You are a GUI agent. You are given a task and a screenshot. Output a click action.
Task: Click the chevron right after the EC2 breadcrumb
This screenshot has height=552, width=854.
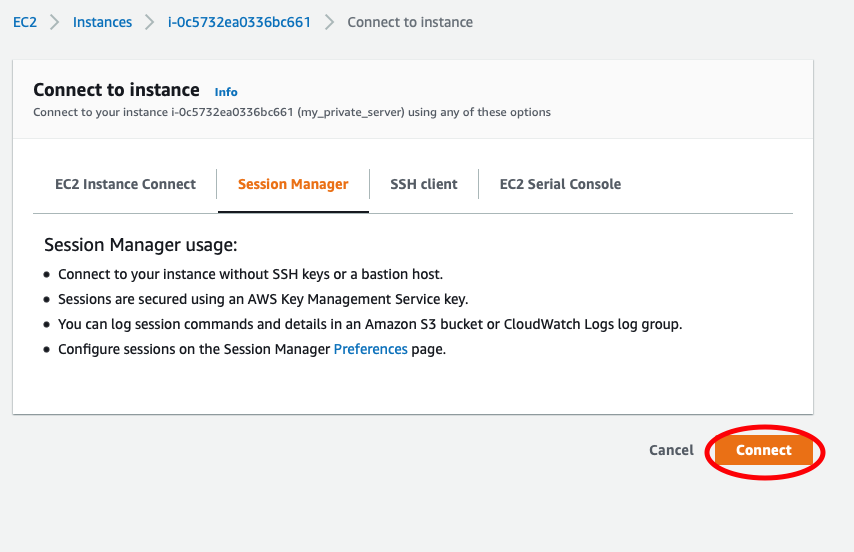(x=54, y=22)
